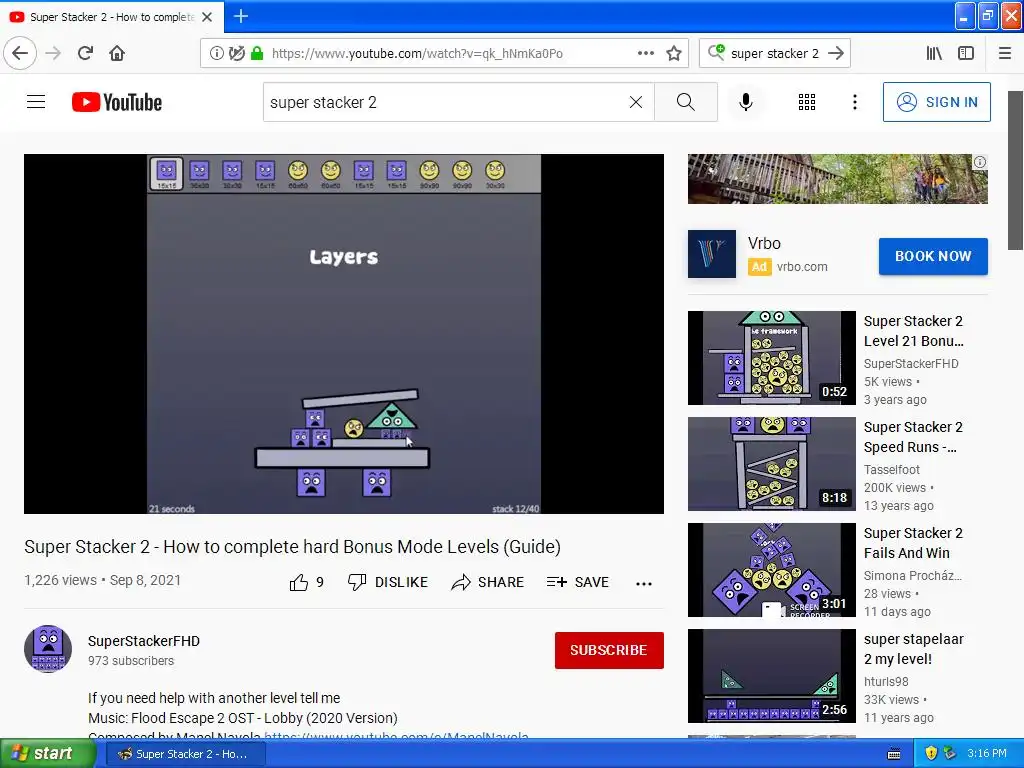This screenshot has width=1024, height=768.
Task: Click the video title text
Action: (293, 547)
